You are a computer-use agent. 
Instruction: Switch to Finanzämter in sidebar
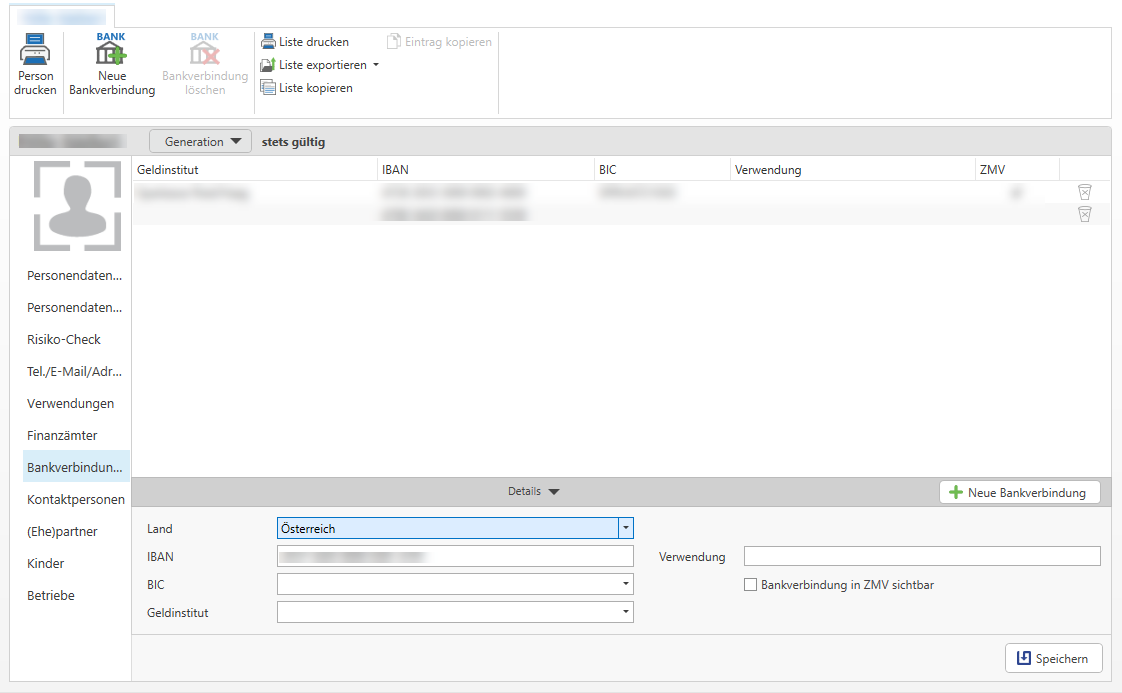(x=62, y=435)
